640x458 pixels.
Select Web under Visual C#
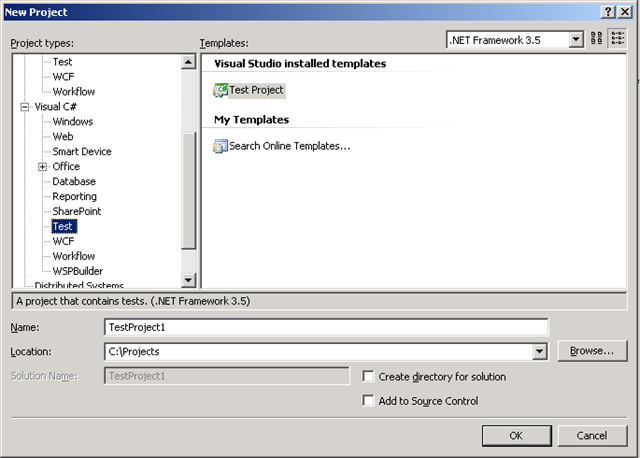coord(63,137)
